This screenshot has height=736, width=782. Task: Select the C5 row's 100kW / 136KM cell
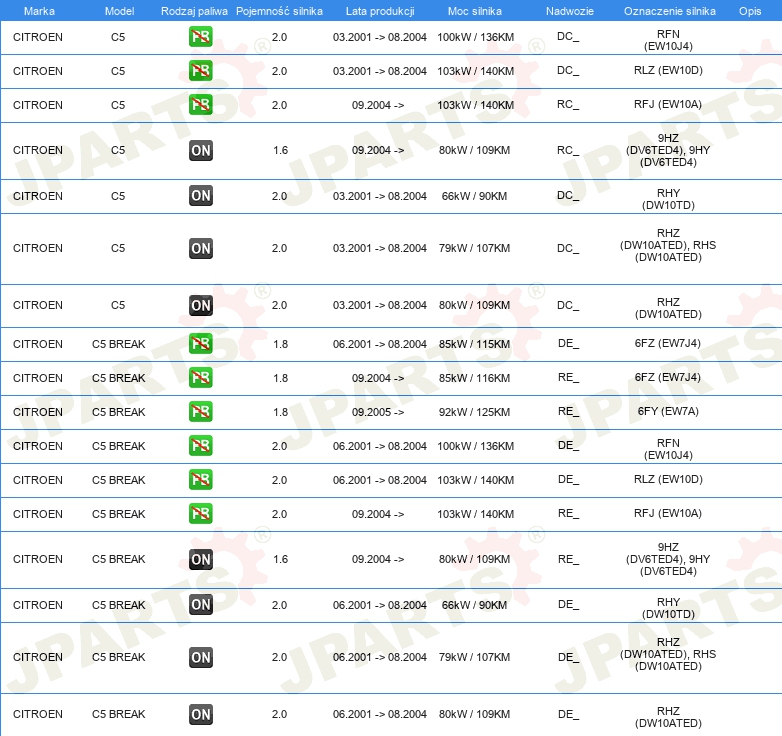(x=475, y=37)
